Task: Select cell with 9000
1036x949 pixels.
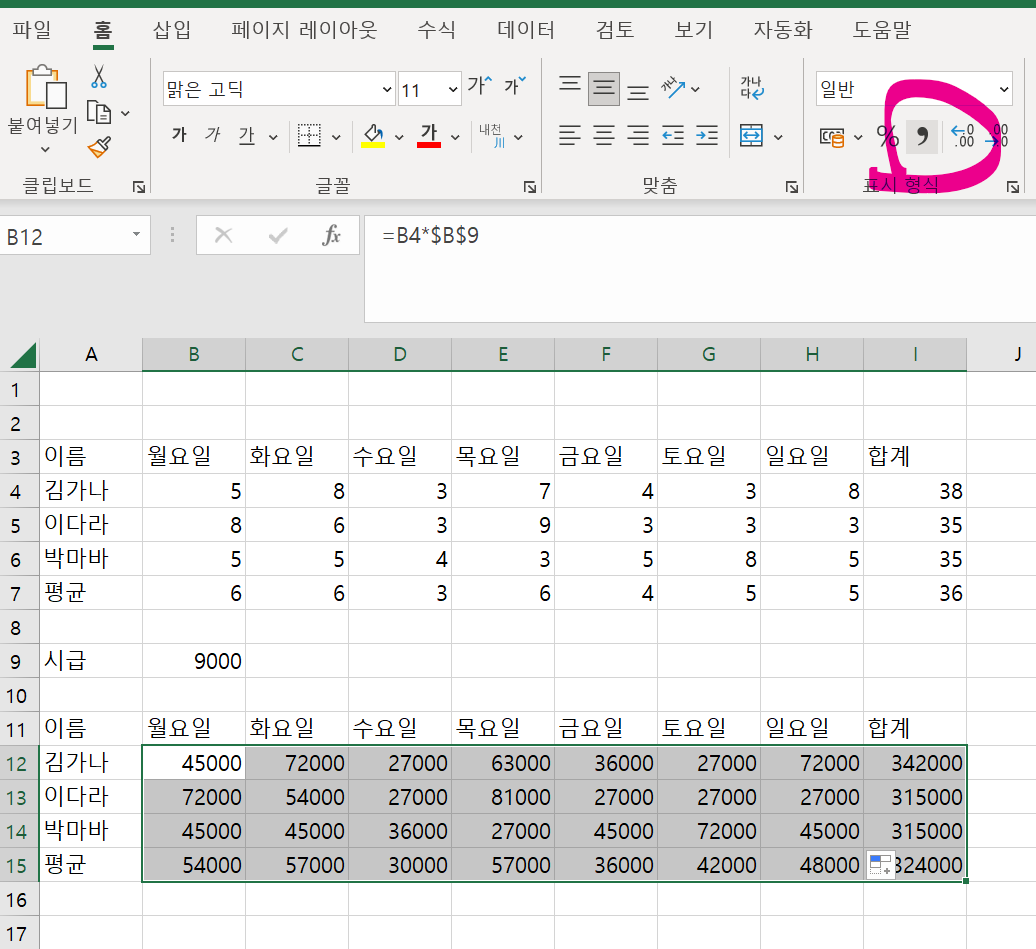Action: pos(194,661)
